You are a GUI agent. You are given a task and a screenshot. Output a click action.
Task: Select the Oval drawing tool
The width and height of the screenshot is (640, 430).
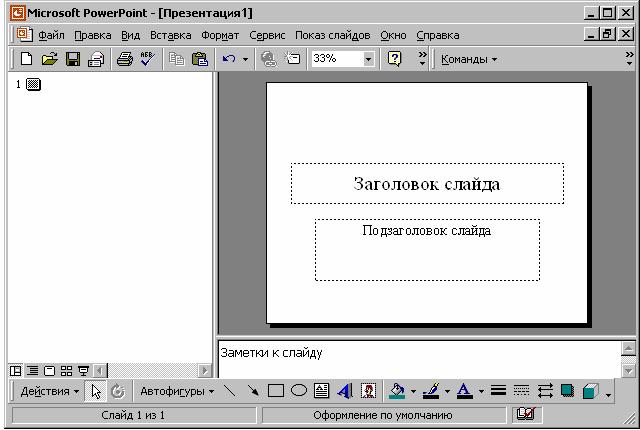click(x=299, y=391)
